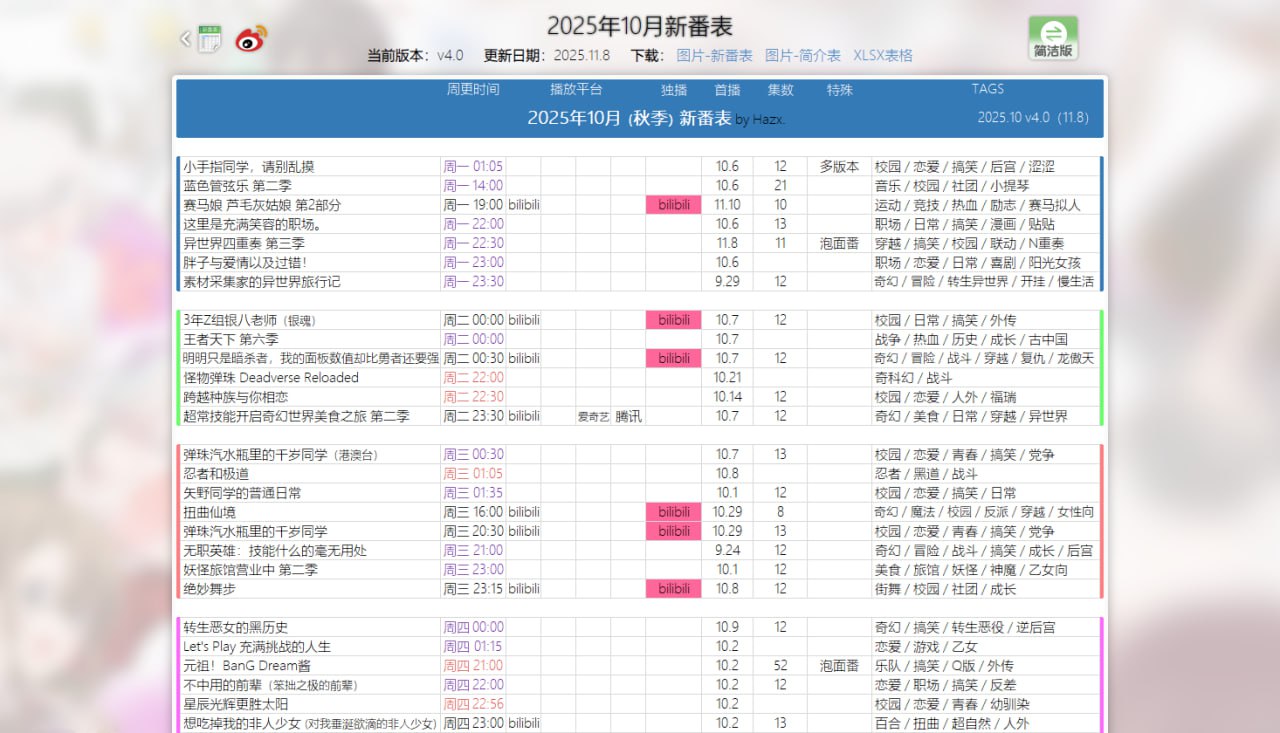This screenshot has height=733, width=1280.
Task: Select Let's Play 充满挑战的人生 title
Action: [256, 647]
